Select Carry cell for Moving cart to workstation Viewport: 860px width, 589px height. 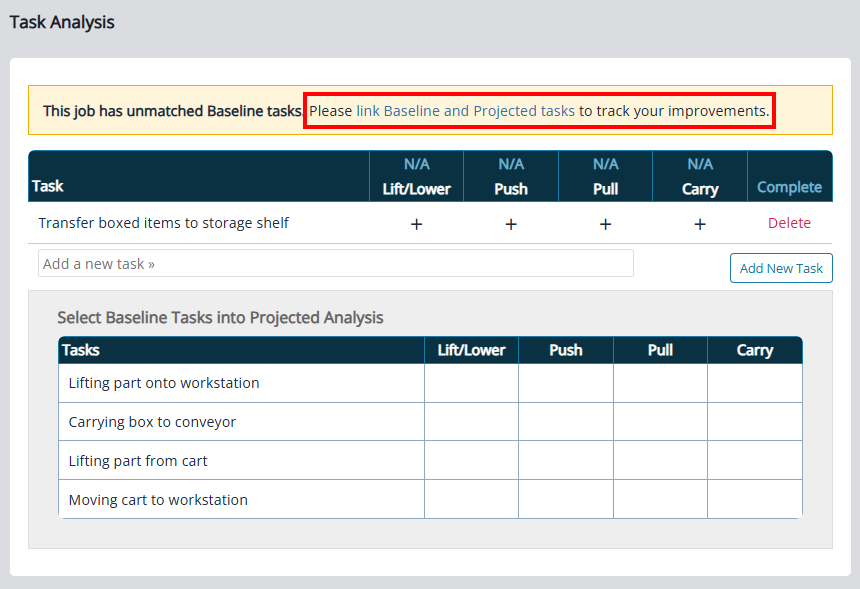754,499
